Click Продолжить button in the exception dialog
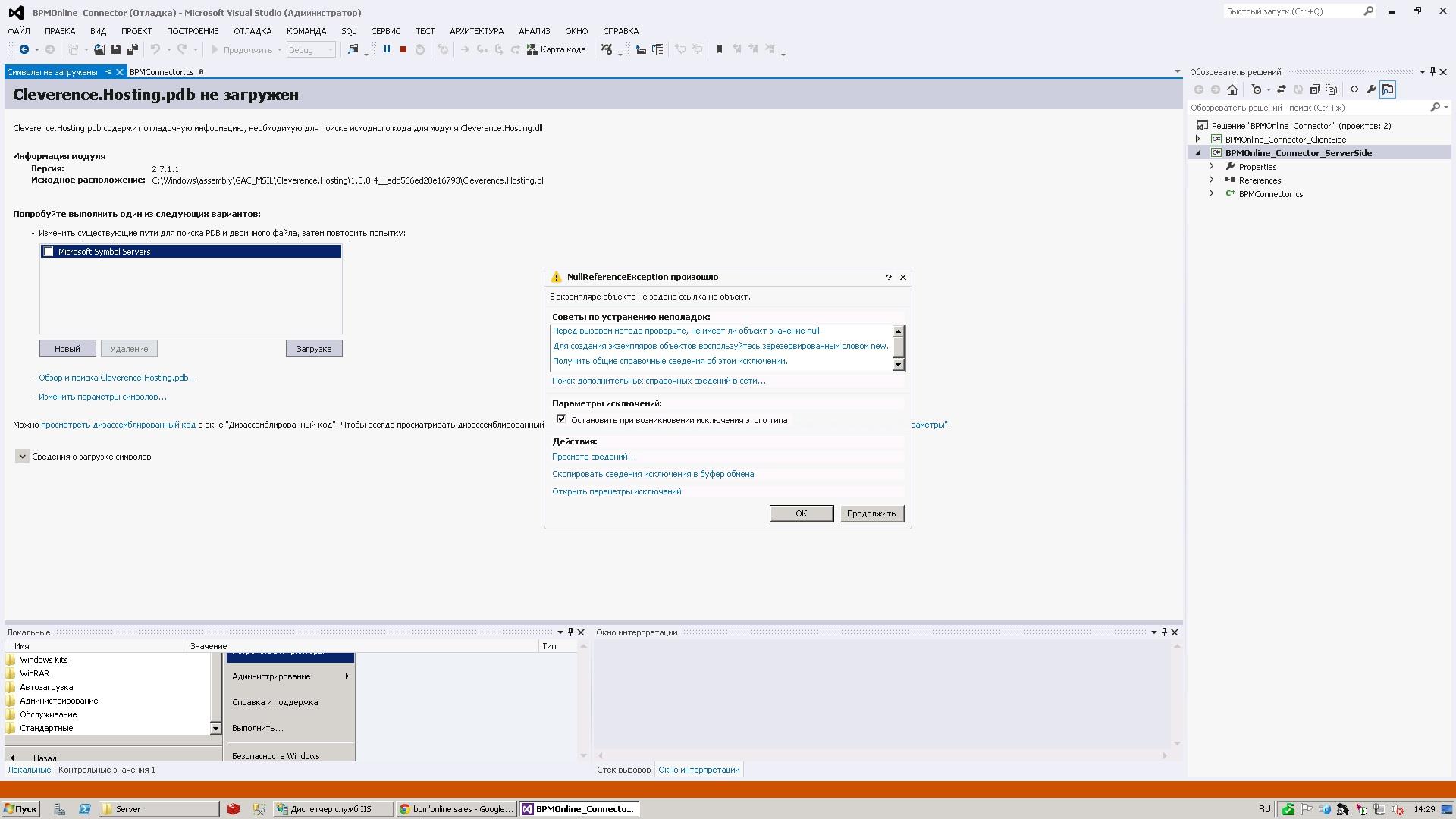 (871, 514)
